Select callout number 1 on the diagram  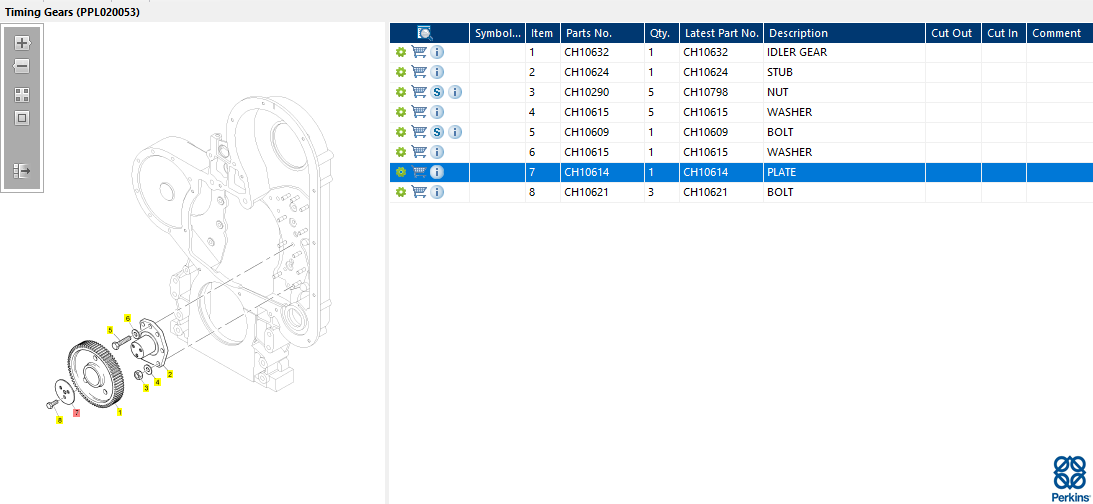tap(120, 411)
